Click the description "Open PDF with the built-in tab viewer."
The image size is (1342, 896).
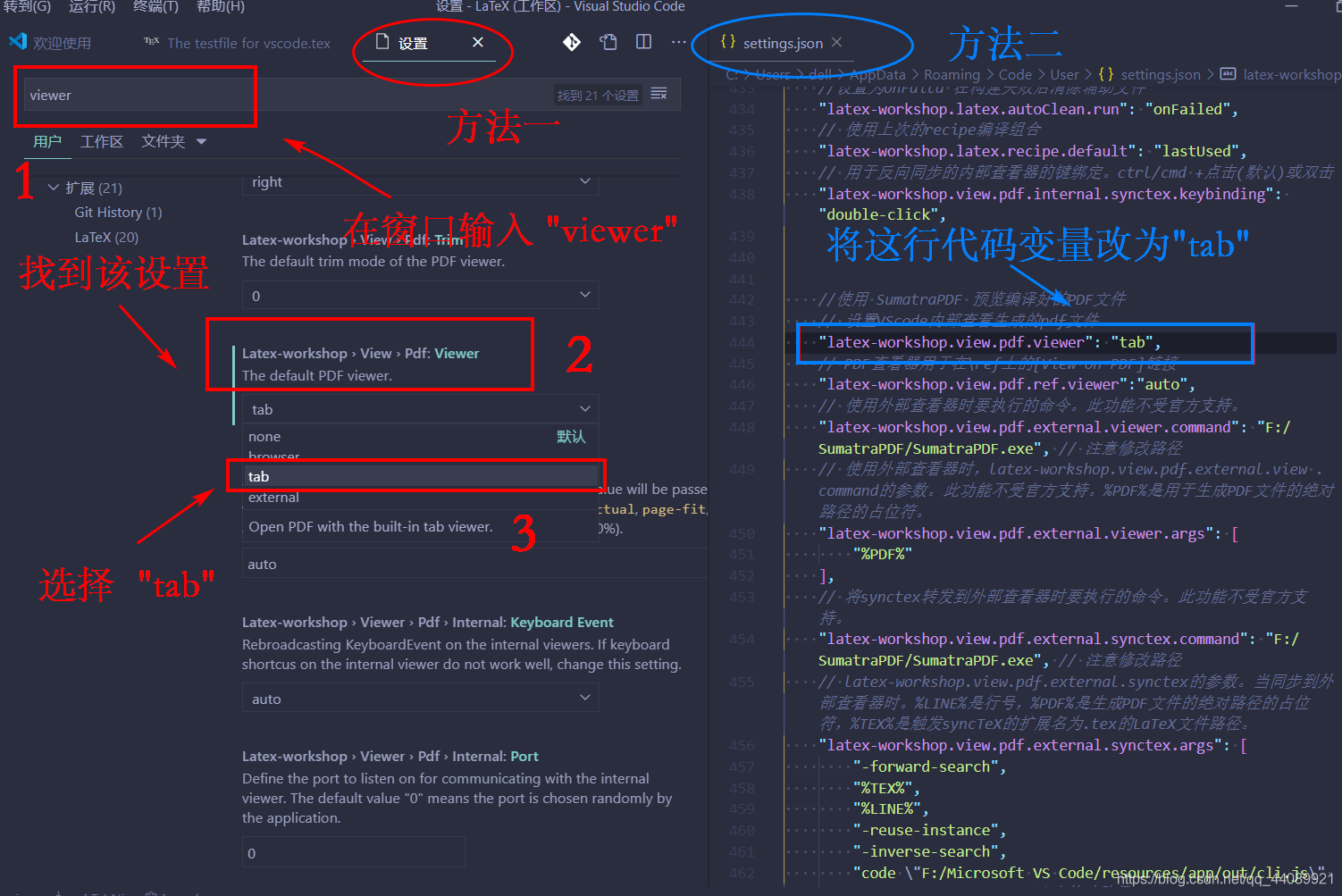(x=371, y=526)
